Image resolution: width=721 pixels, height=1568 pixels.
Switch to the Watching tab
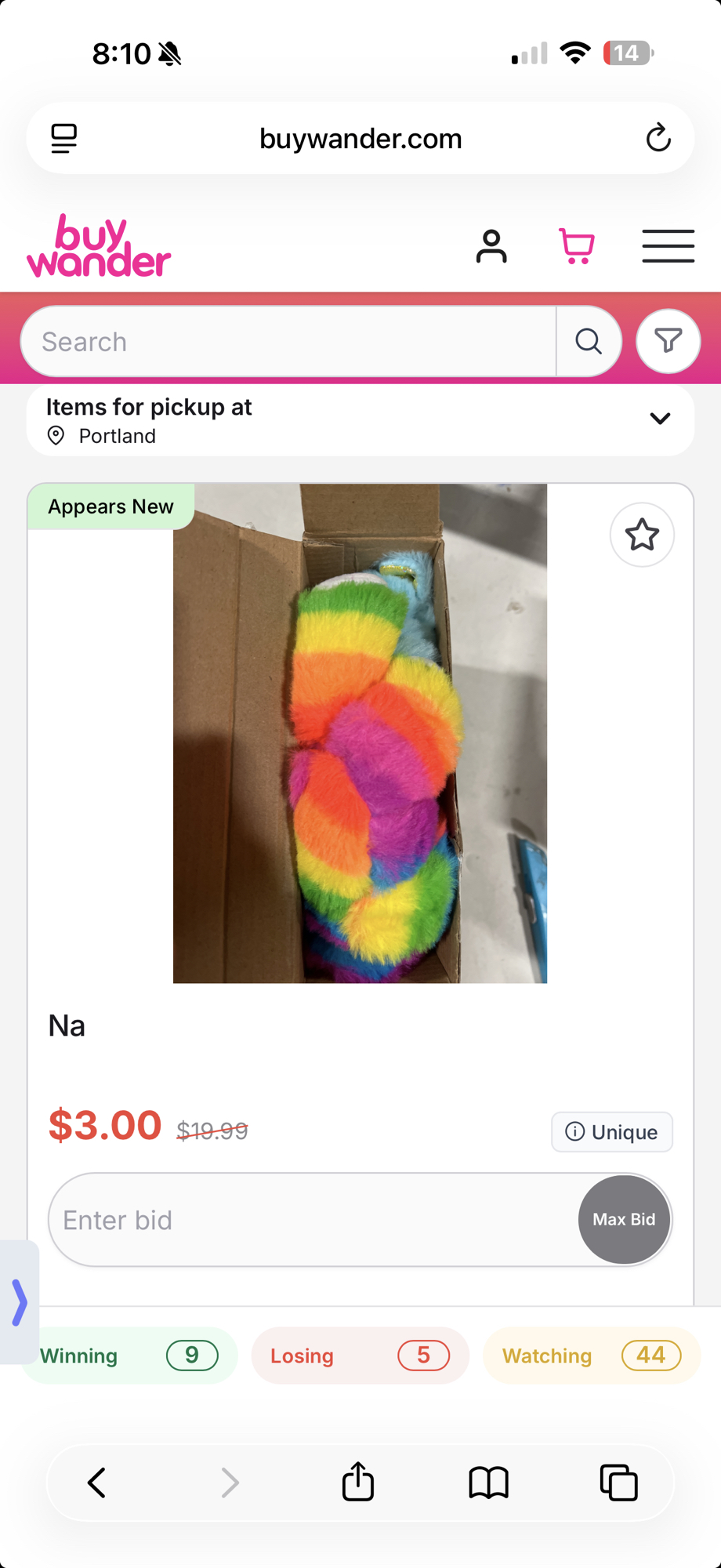(x=591, y=1356)
